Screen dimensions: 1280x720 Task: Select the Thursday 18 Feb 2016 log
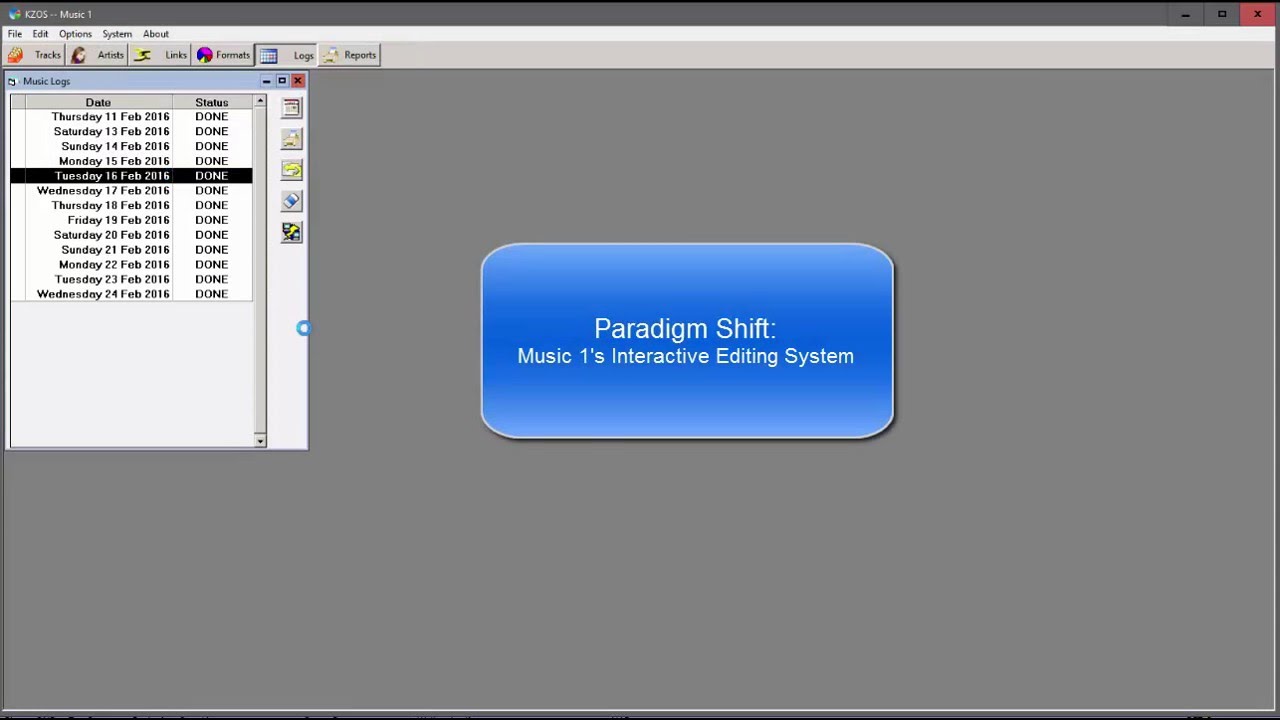pos(131,205)
